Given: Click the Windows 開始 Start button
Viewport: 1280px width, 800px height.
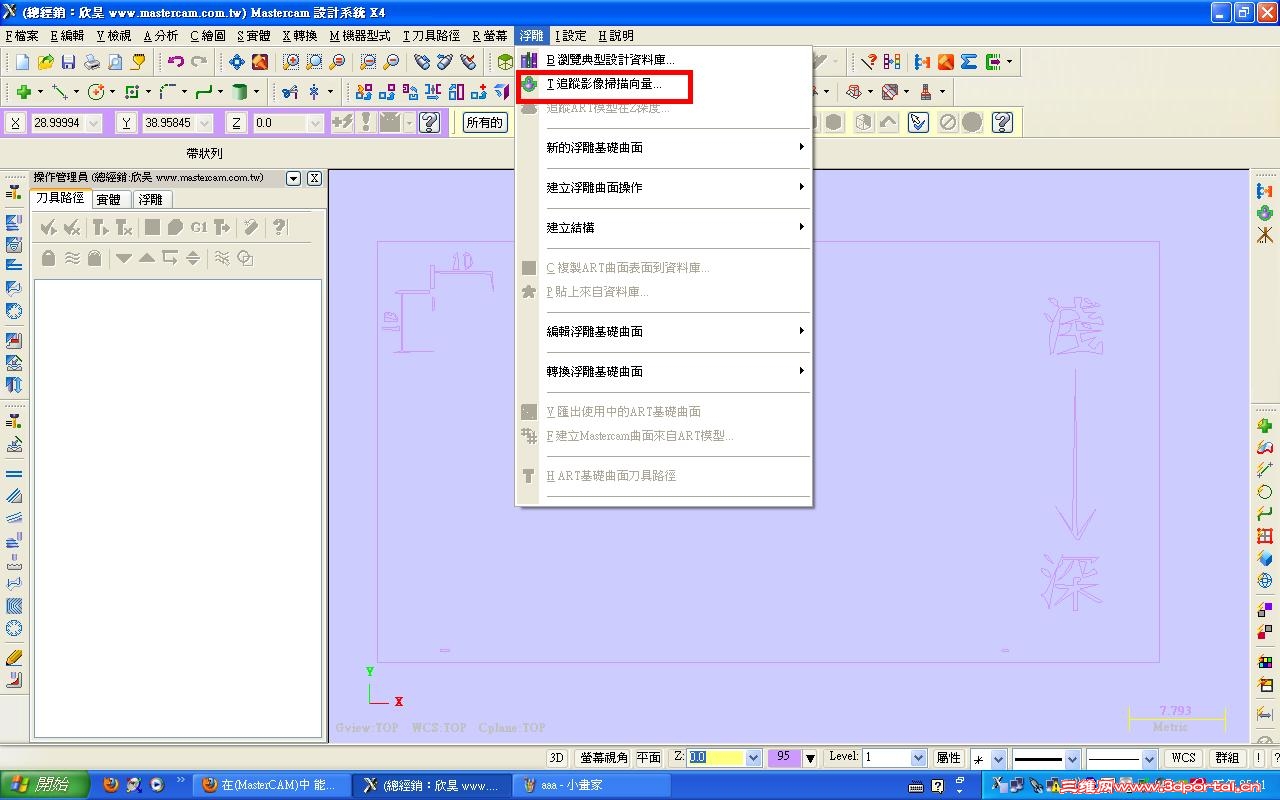Looking at the screenshot, I should coord(45,785).
